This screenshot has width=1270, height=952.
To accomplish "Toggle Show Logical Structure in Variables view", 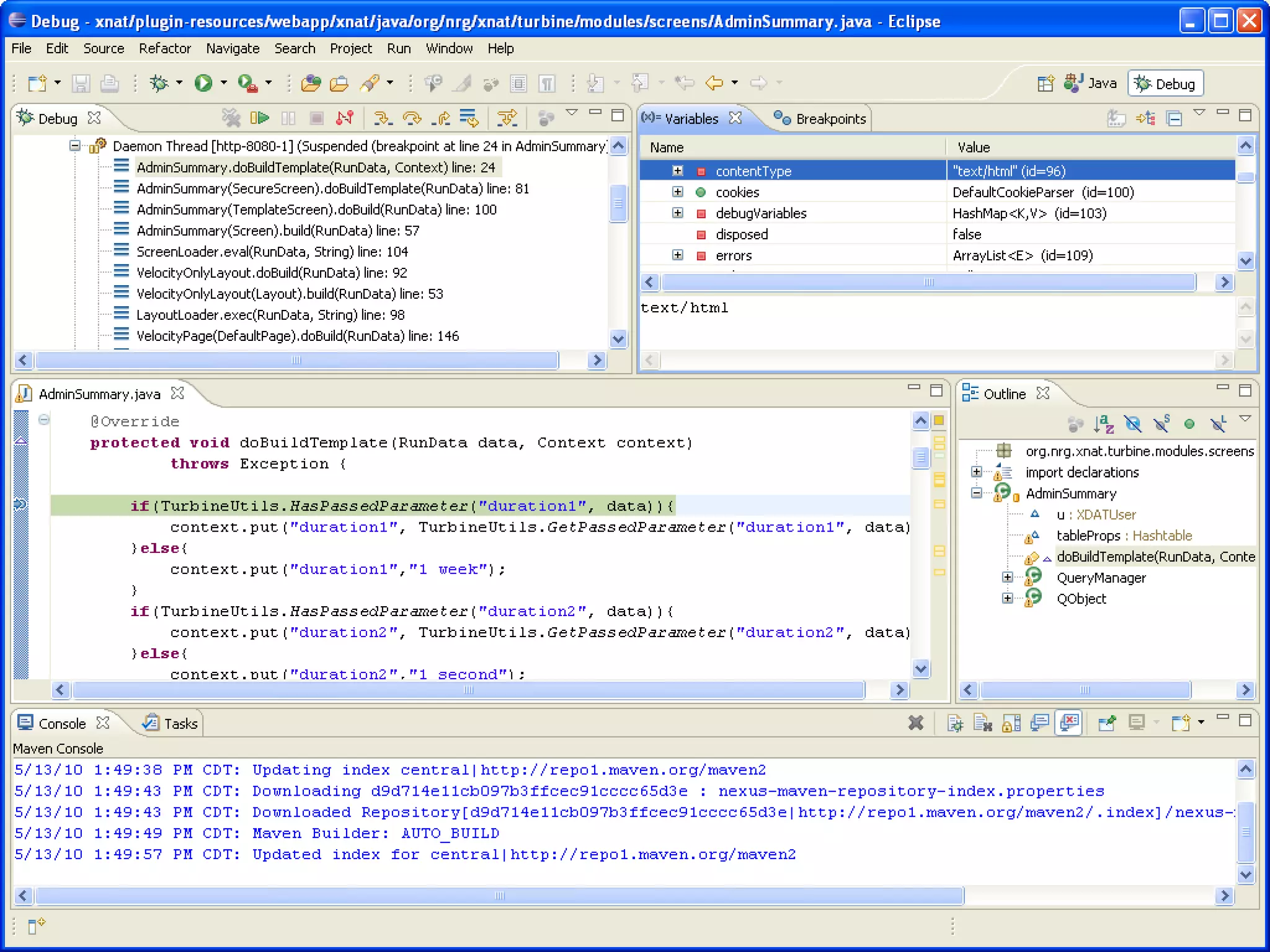I will (1145, 118).
